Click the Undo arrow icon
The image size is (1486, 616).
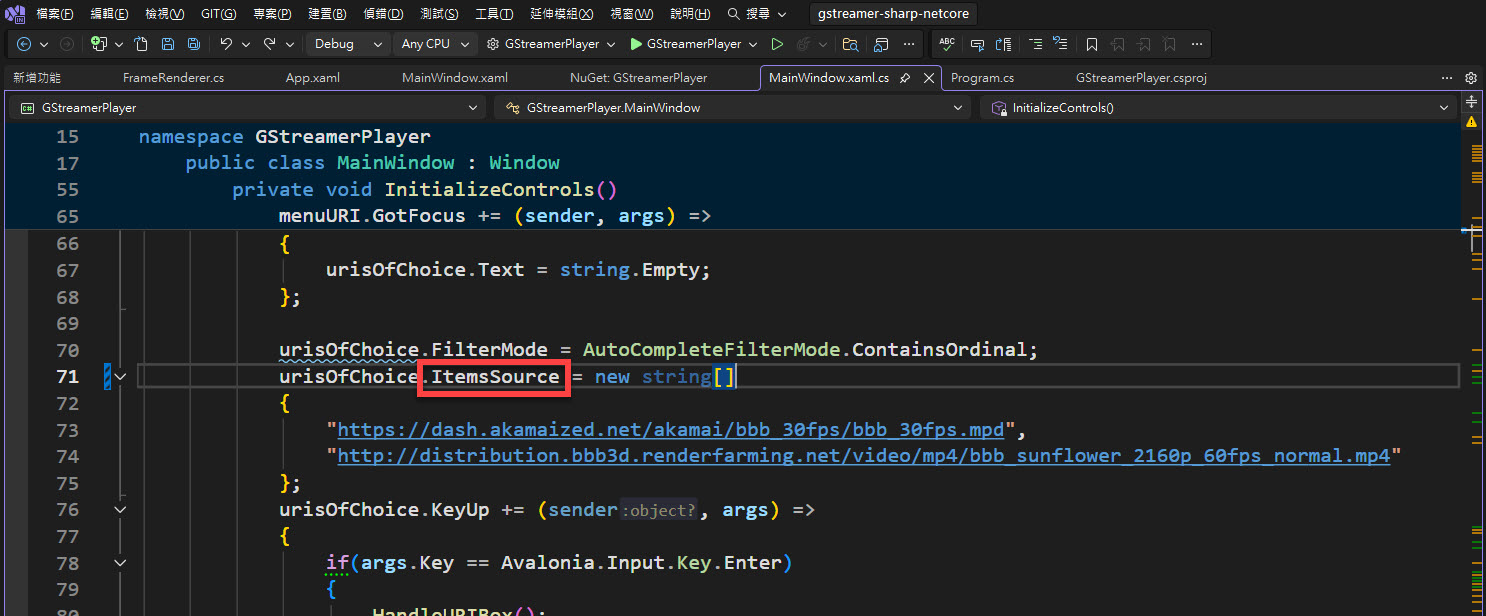pyautogui.click(x=226, y=44)
